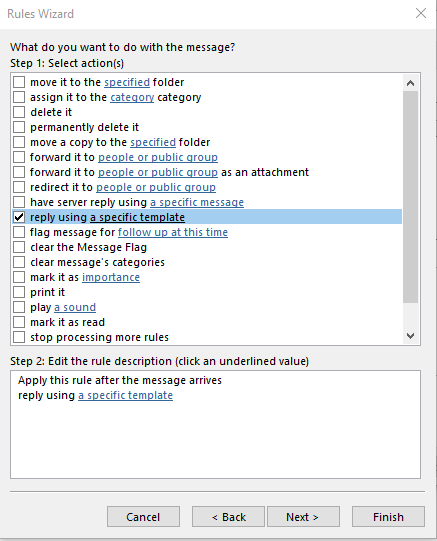Go to next wizard step with Next

(303, 517)
